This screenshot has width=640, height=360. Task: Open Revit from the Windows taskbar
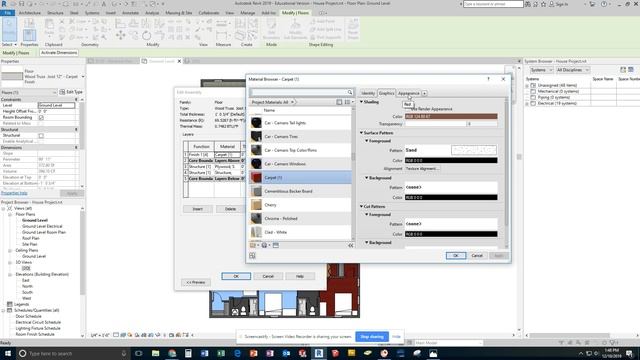pos(319,353)
